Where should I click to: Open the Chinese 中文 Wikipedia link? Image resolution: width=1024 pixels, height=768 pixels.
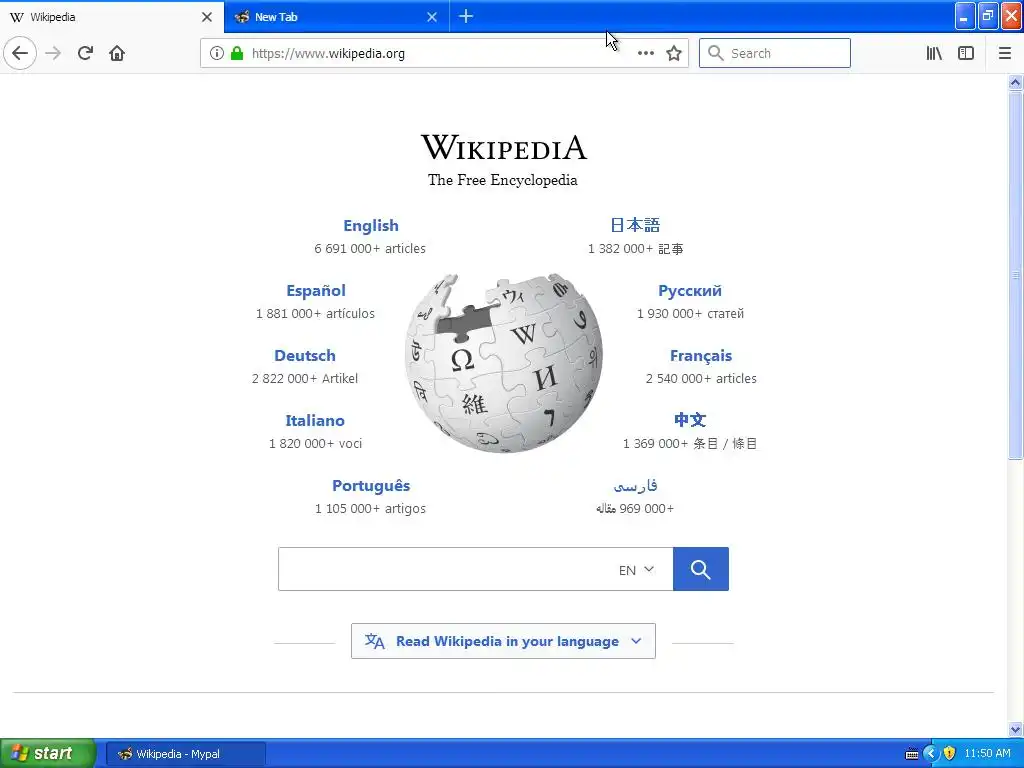(690, 420)
